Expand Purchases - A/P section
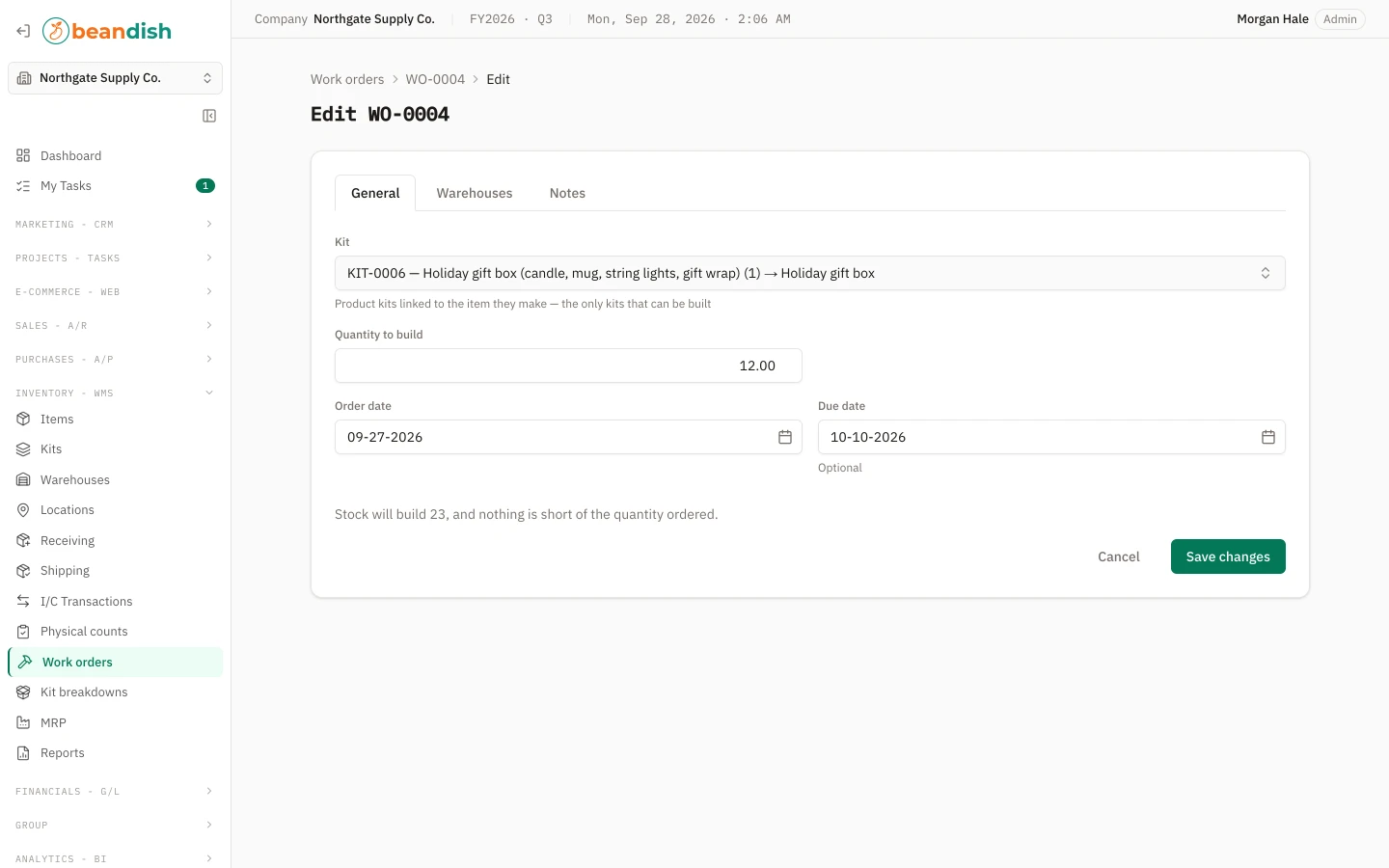Viewport: 1389px width, 868px height. 115,360
